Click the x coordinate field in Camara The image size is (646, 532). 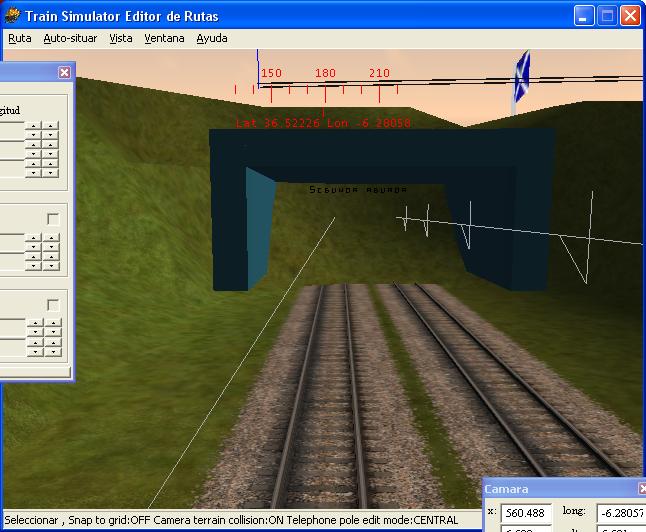coord(526,513)
